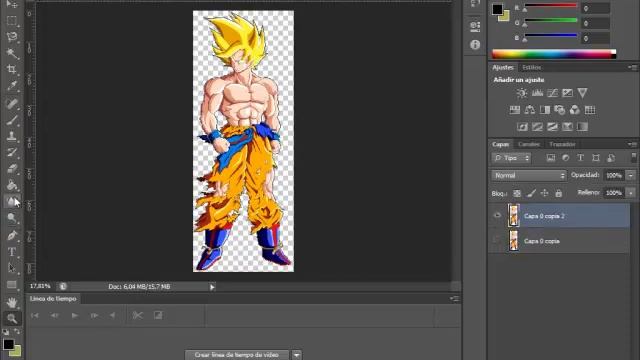Add a Photo Filter adjustment
The height and width of the screenshot is (360, 640).
tap(560, 110)
